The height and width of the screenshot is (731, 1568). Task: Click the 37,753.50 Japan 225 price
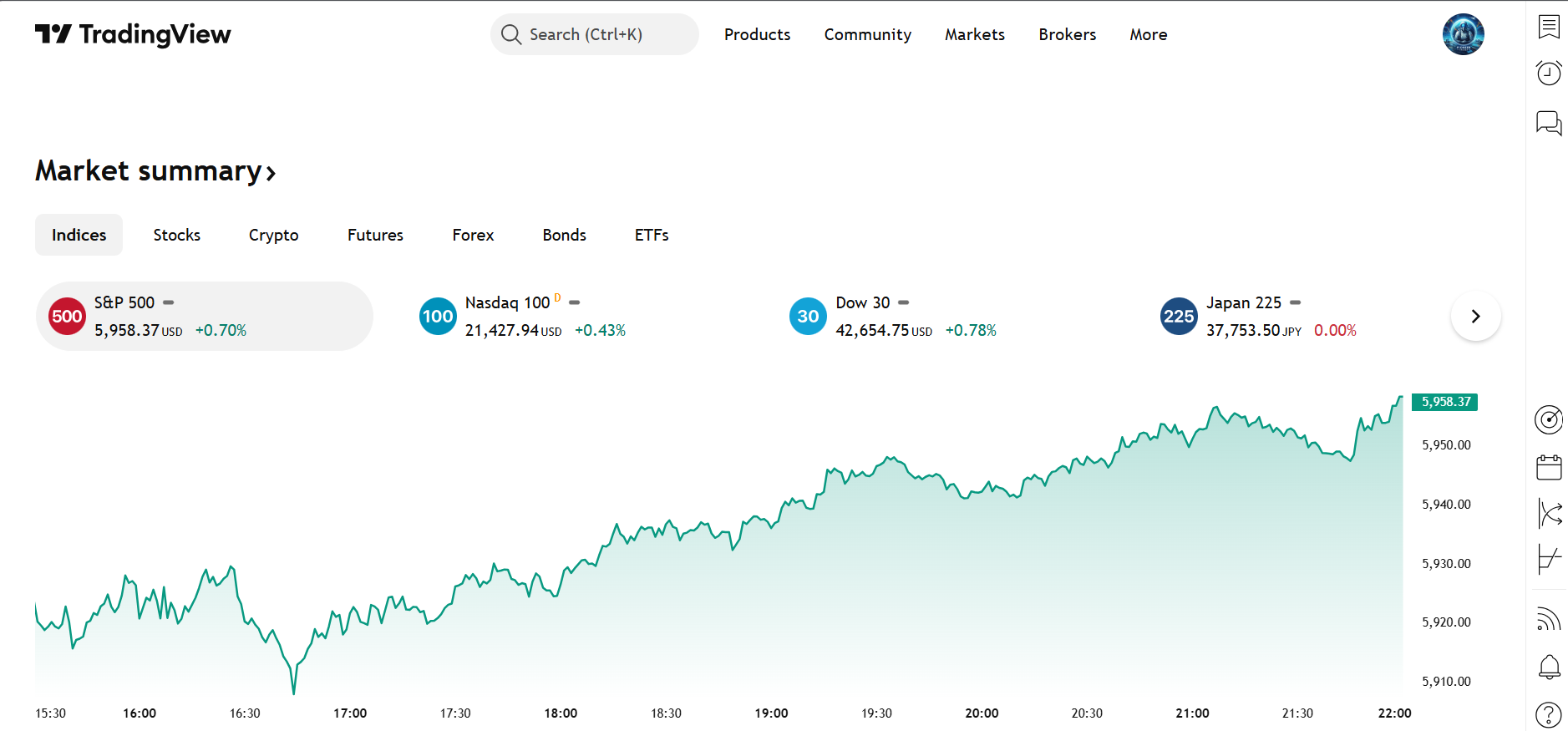coord(1243,330)
